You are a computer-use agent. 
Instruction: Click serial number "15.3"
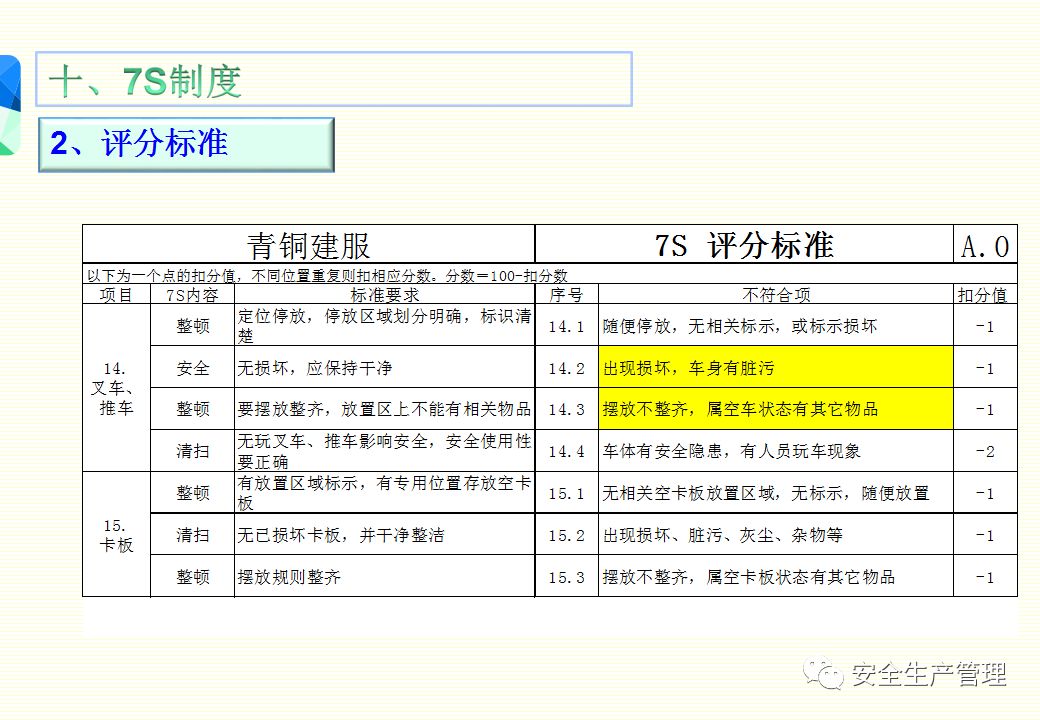566,577
